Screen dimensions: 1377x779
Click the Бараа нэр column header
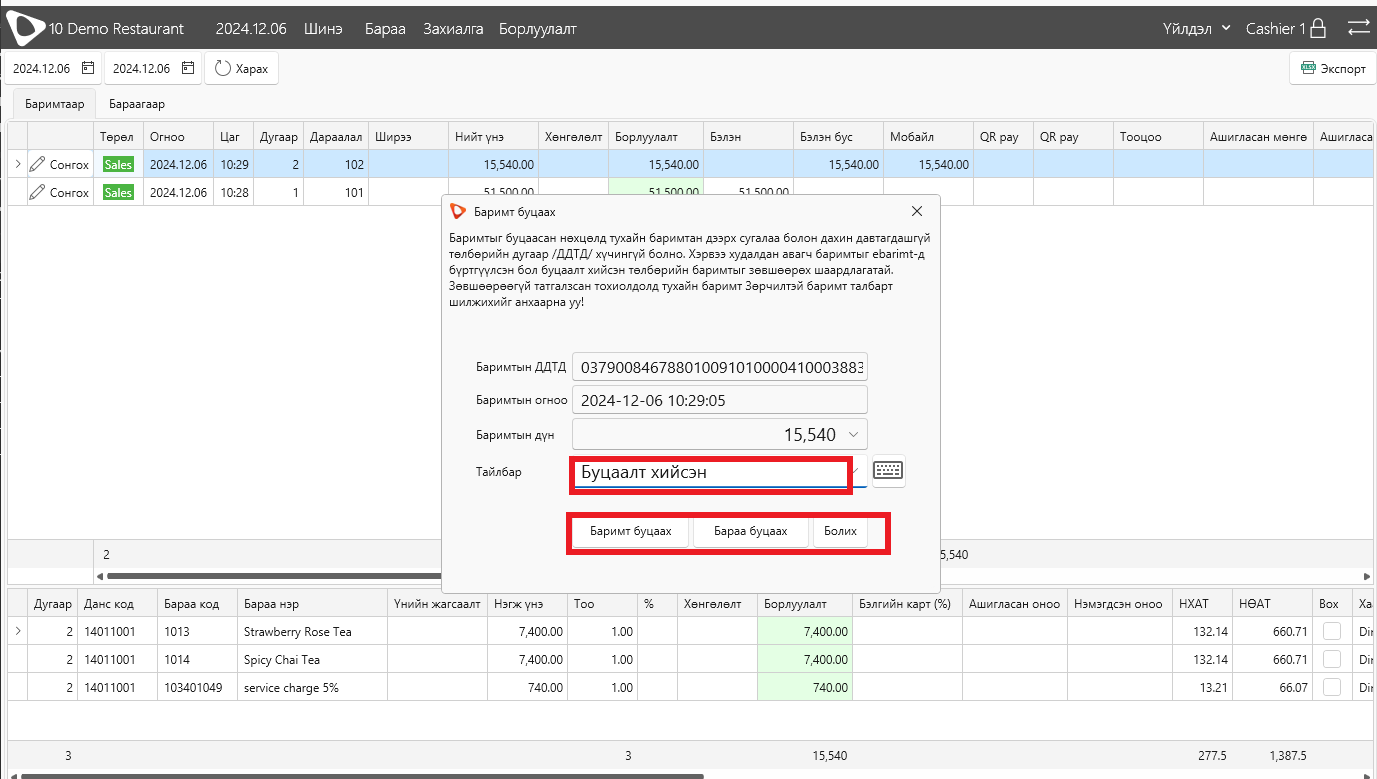tap(312, 603)
